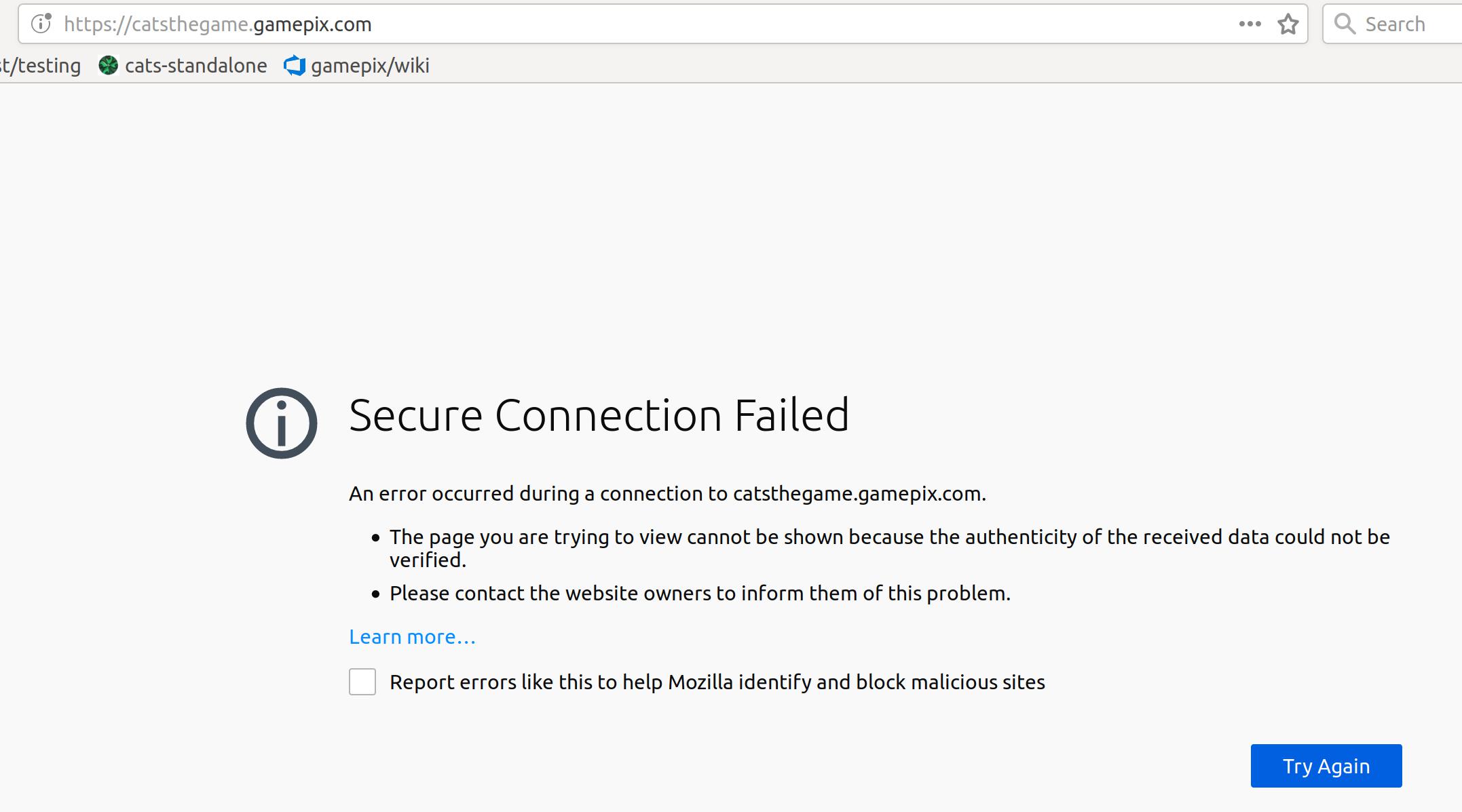Click the magnifier icon in the search field
This screenshot has width=1462, height=812.
tap(1345, 24)
